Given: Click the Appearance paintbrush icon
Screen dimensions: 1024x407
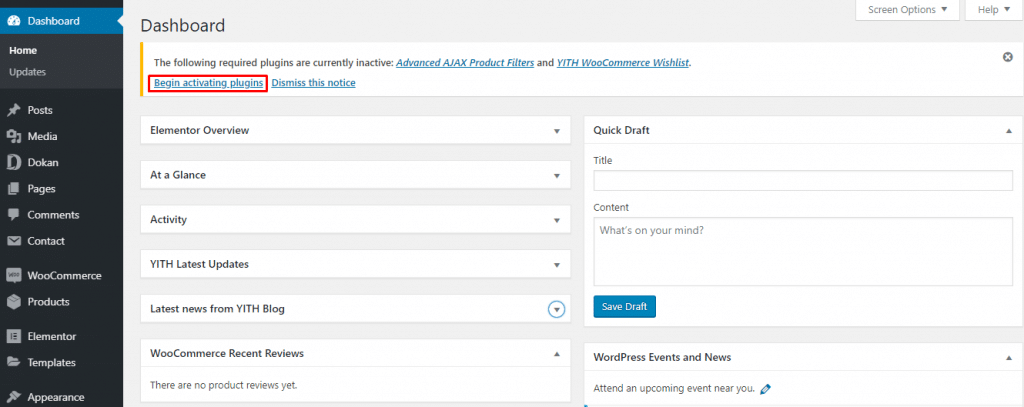Looking at the screenshot, I should (x=14, y=397).
